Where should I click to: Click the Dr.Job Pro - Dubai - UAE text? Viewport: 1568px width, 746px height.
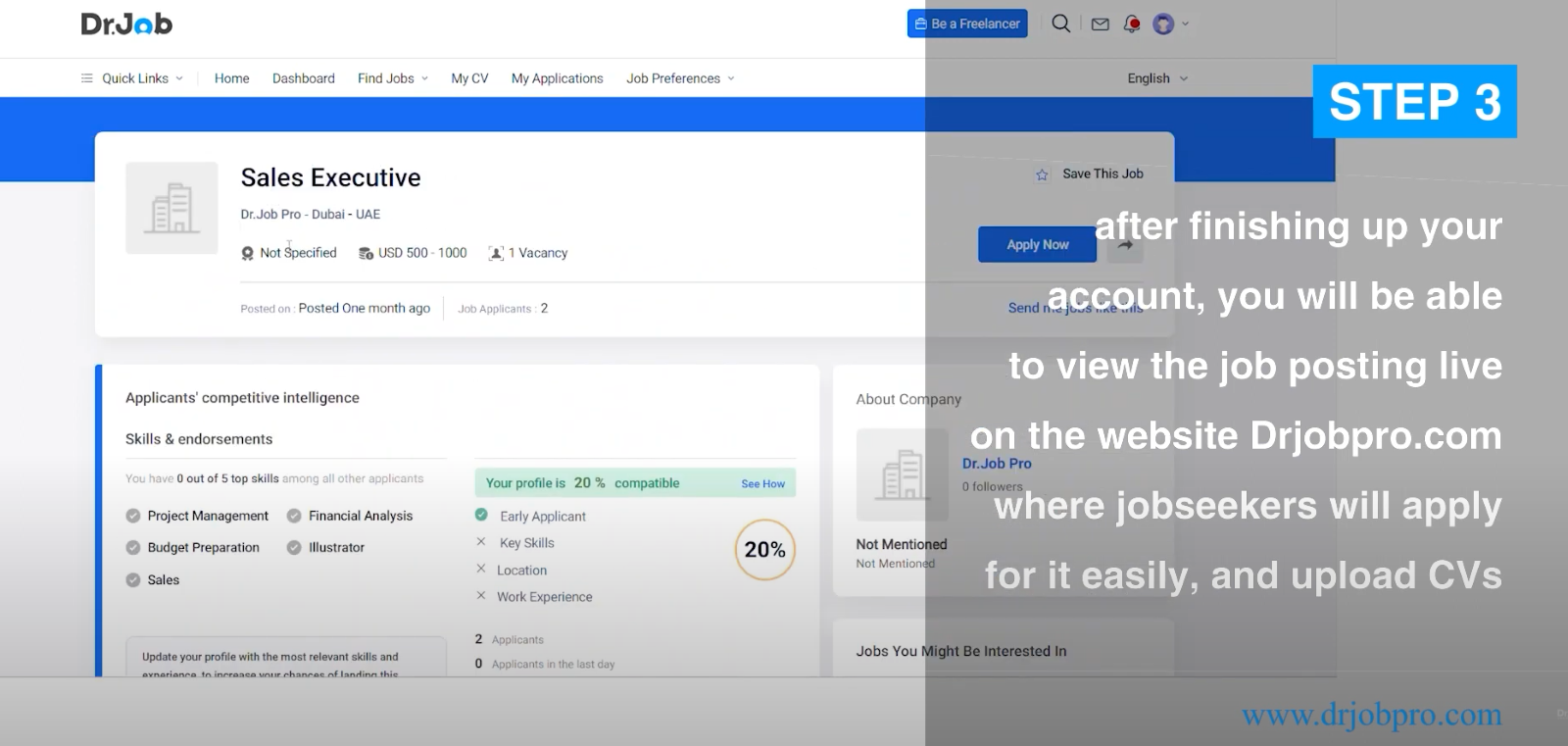coord(311,214)
